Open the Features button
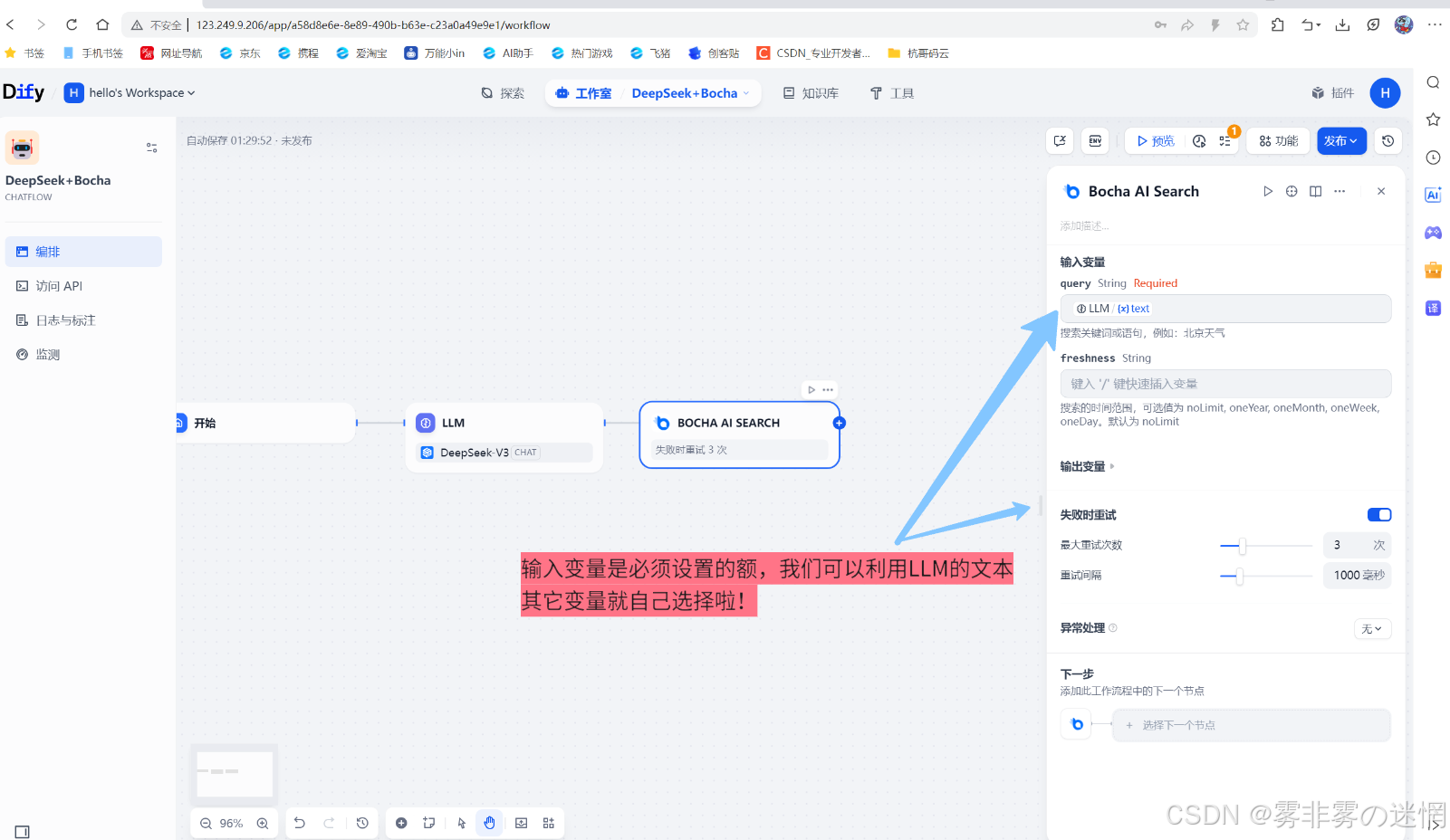 (x=1279, y=141)
